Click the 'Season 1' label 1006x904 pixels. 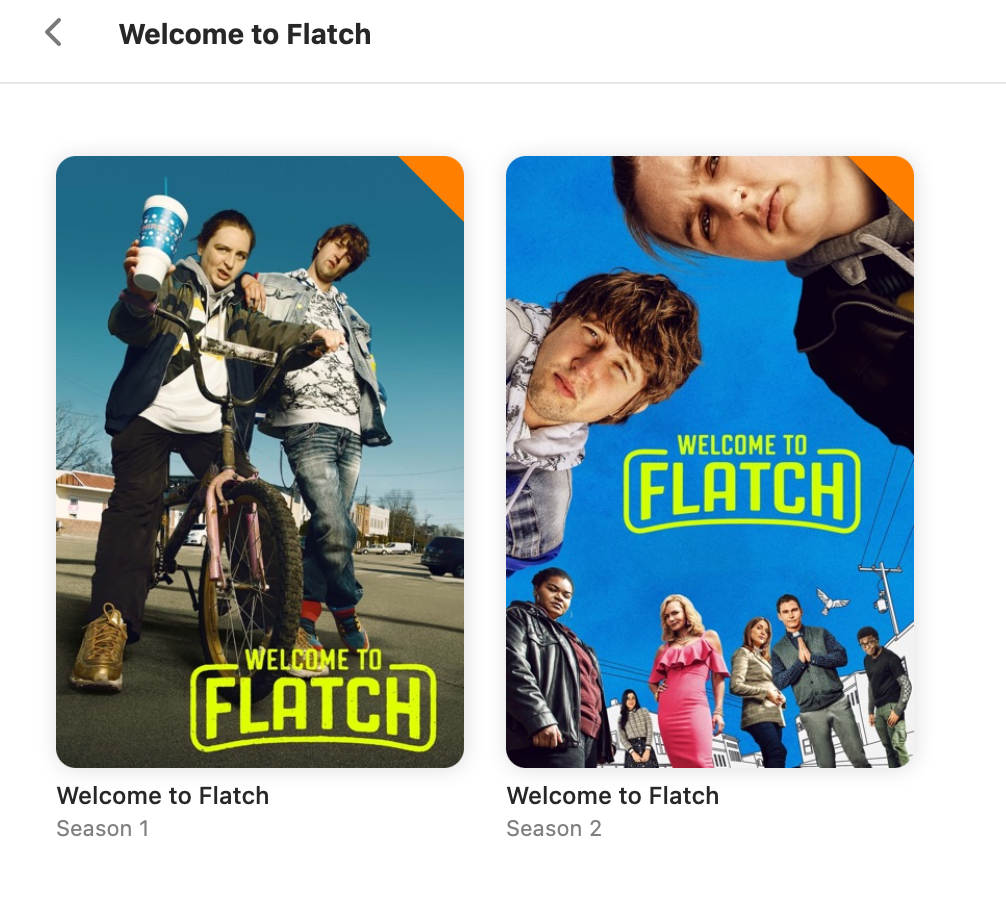pos(103,828)
